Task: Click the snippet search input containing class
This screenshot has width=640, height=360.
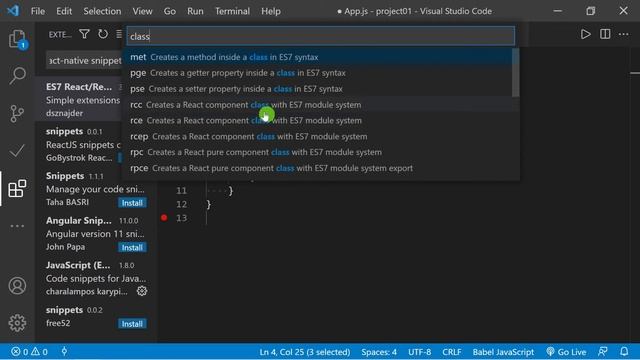Action: click(321, 36)
